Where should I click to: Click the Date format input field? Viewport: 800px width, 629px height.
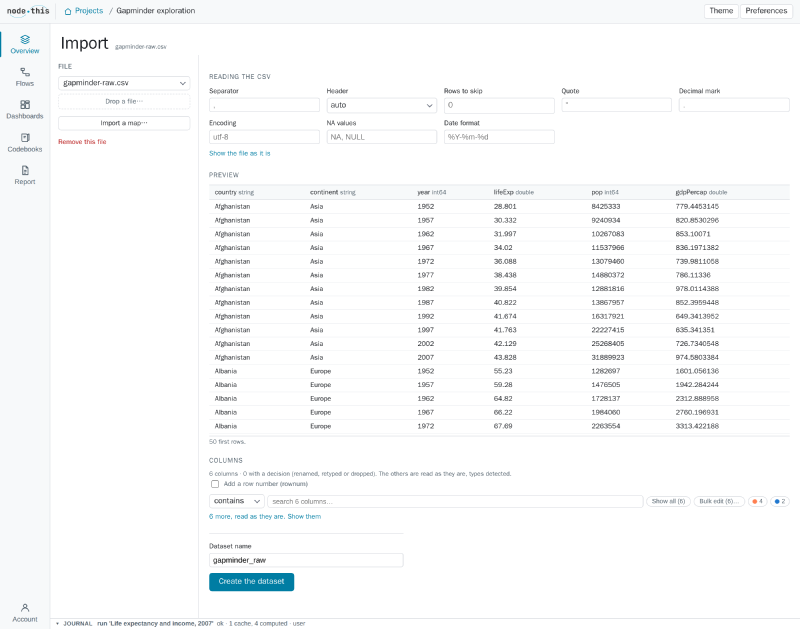coord(499,137)
